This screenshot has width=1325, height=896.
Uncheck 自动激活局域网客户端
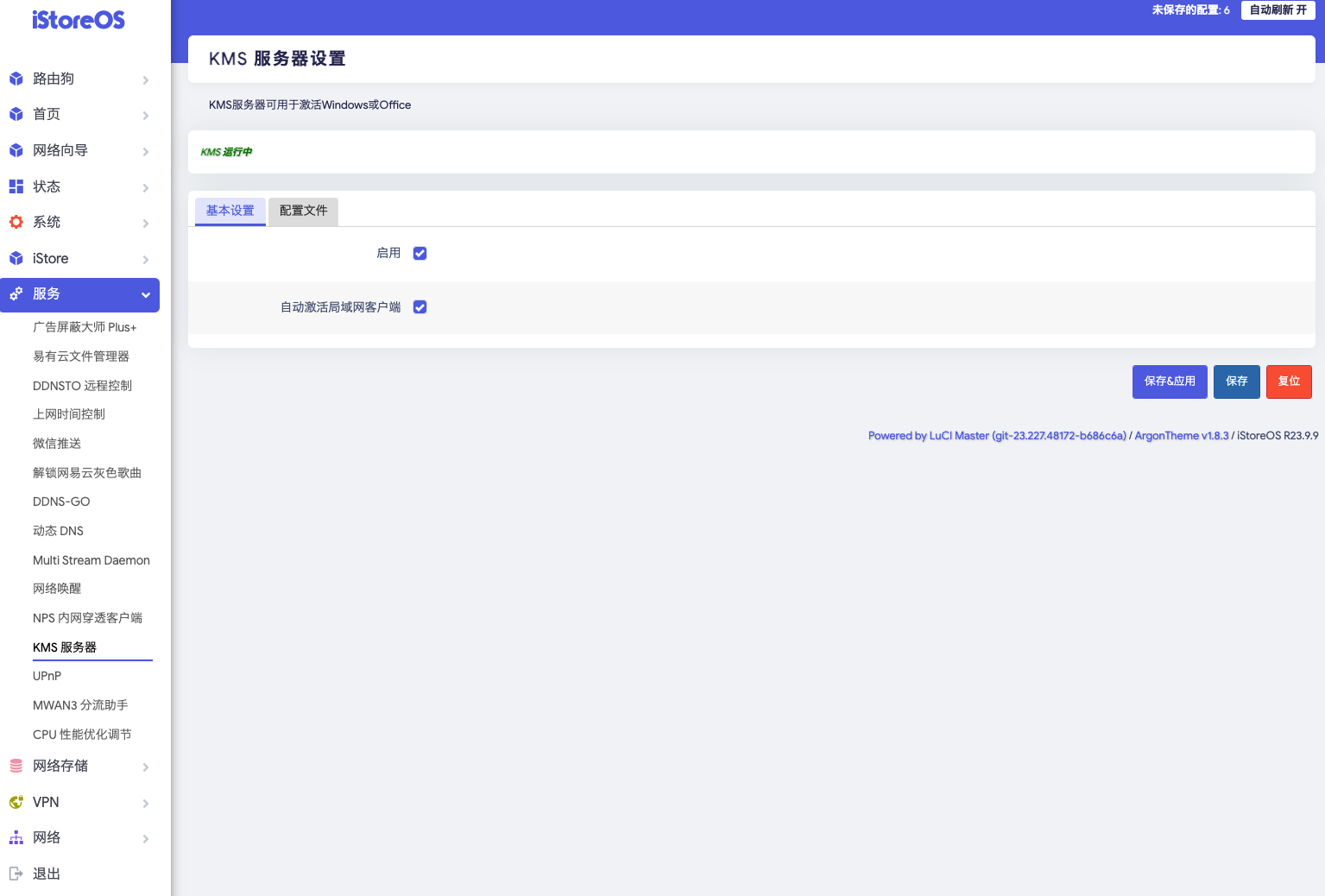coord(420,306)
